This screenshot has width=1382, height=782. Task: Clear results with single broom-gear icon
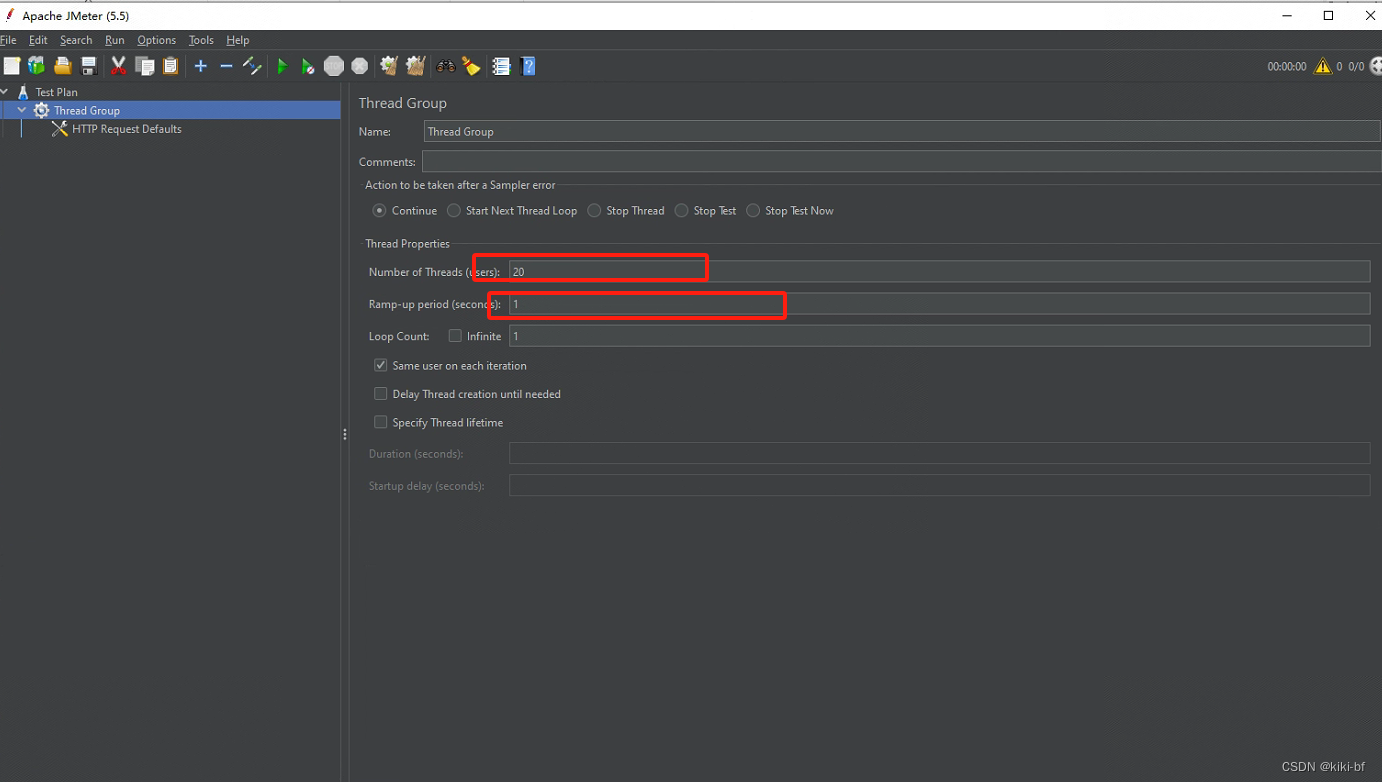click(389, 66)
